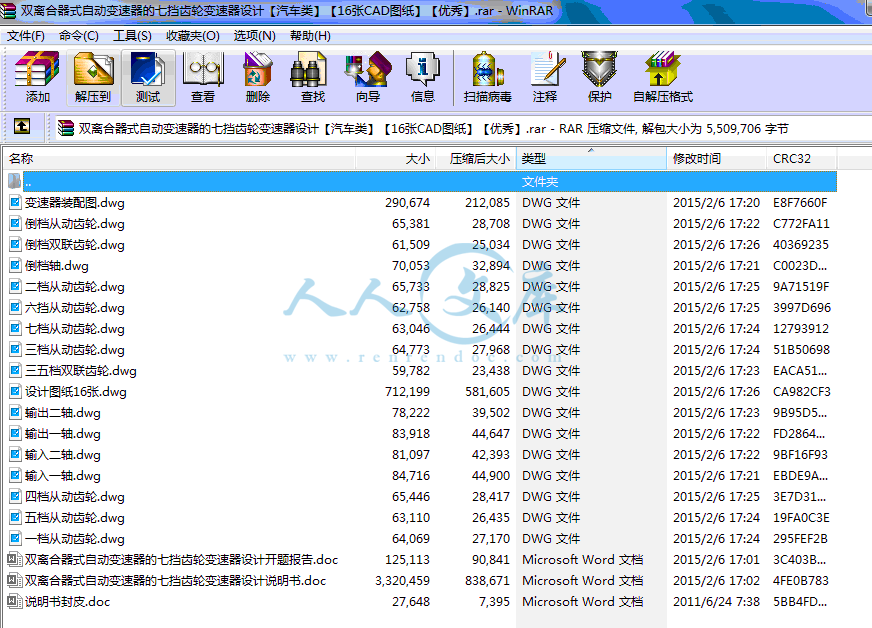The height and width of the screenshot is (628, 872).
Task: Click CRC32 value 4FE0B783
Action: coord(801,581)
